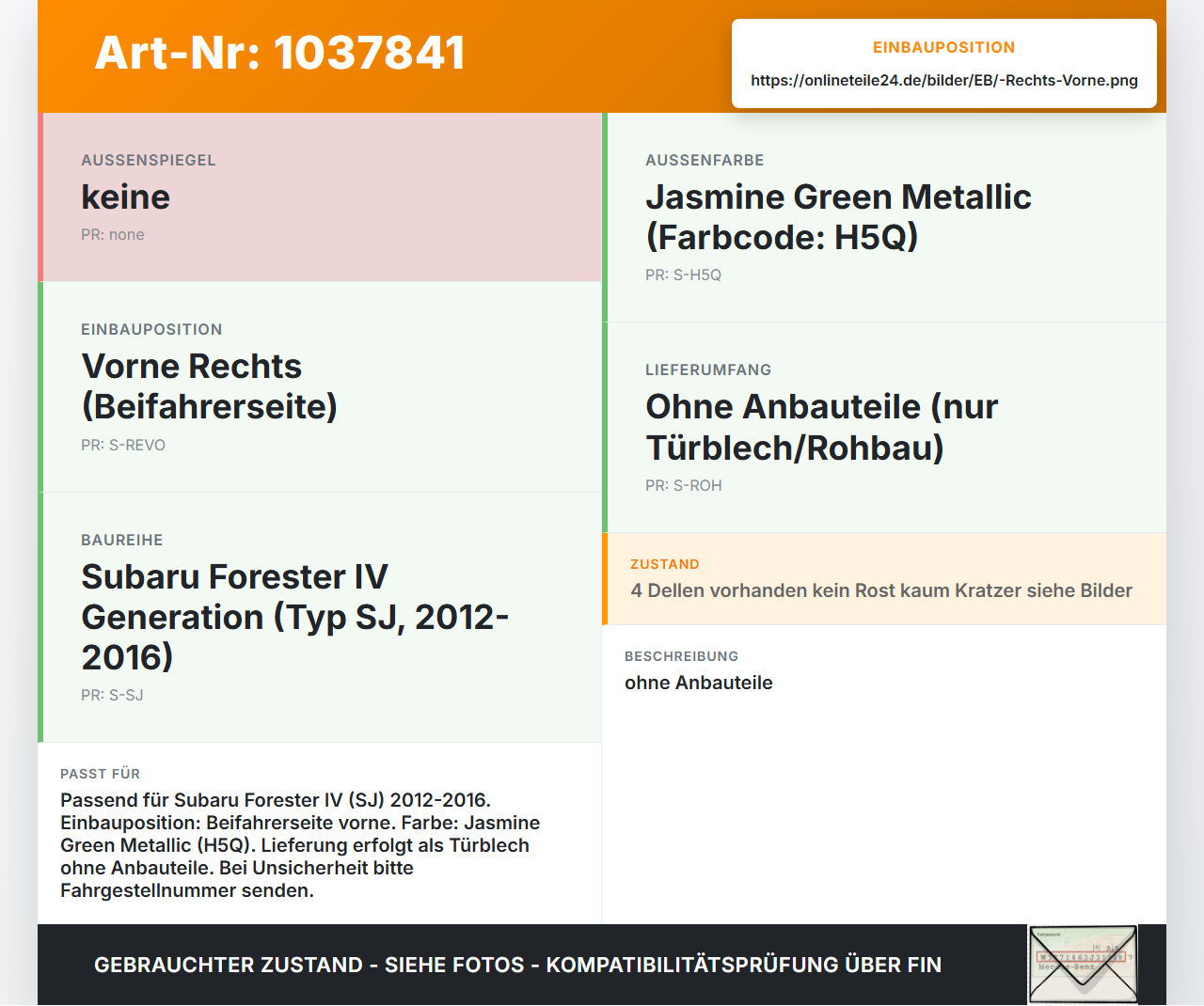Click the PR: S-ROH code

click(684, 485)
